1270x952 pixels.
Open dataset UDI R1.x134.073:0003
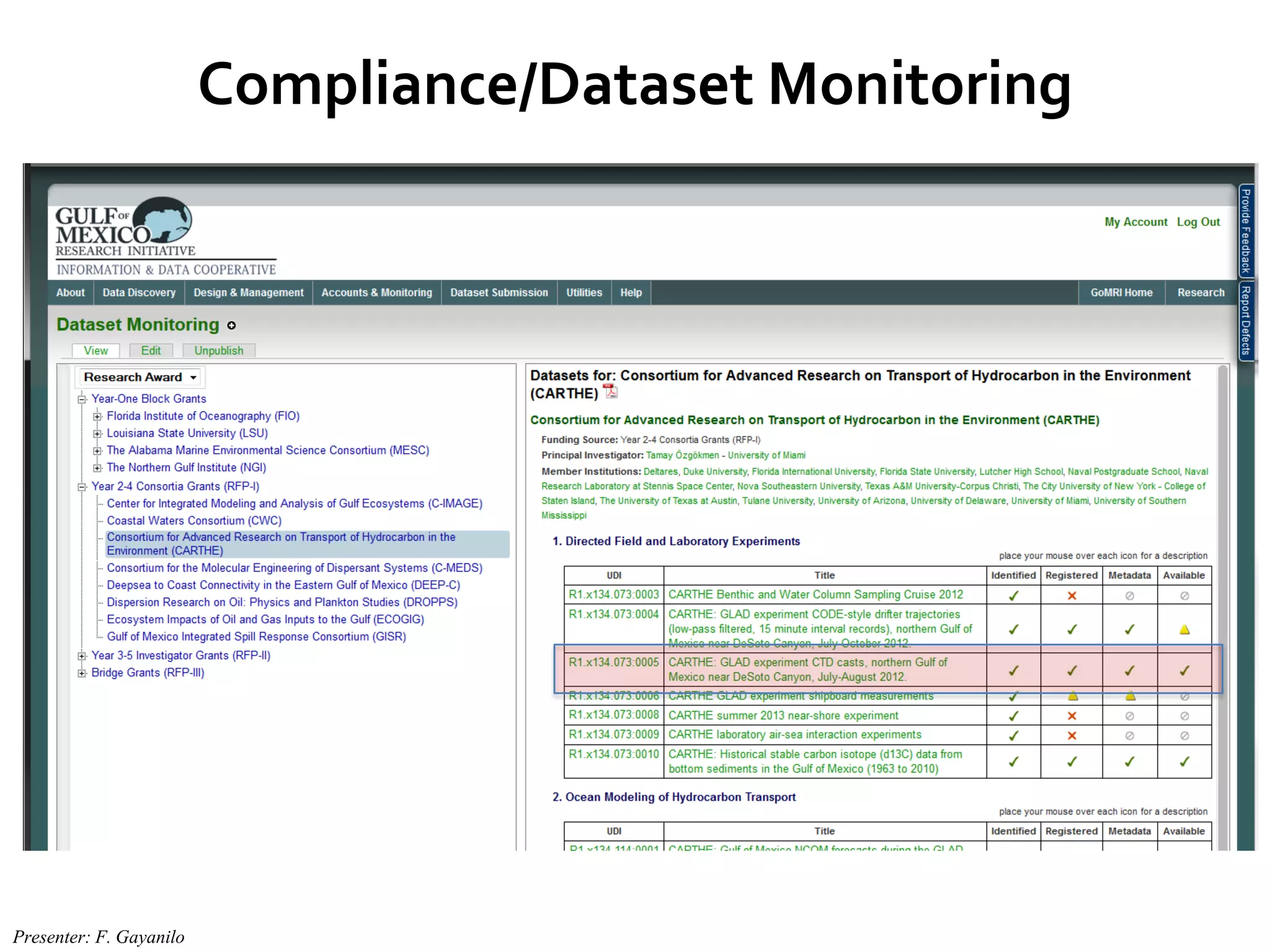[614, 594]
